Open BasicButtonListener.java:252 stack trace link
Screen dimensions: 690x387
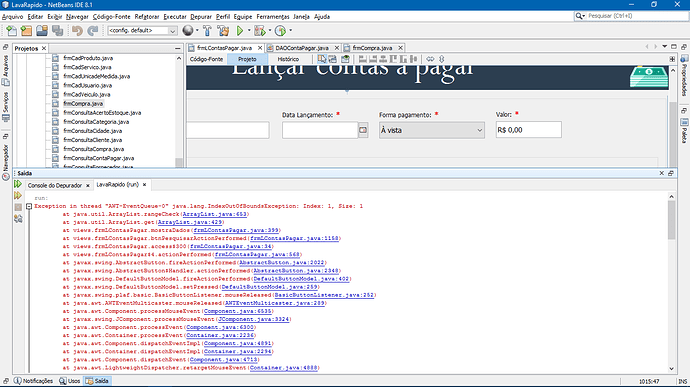click(324, 295)
